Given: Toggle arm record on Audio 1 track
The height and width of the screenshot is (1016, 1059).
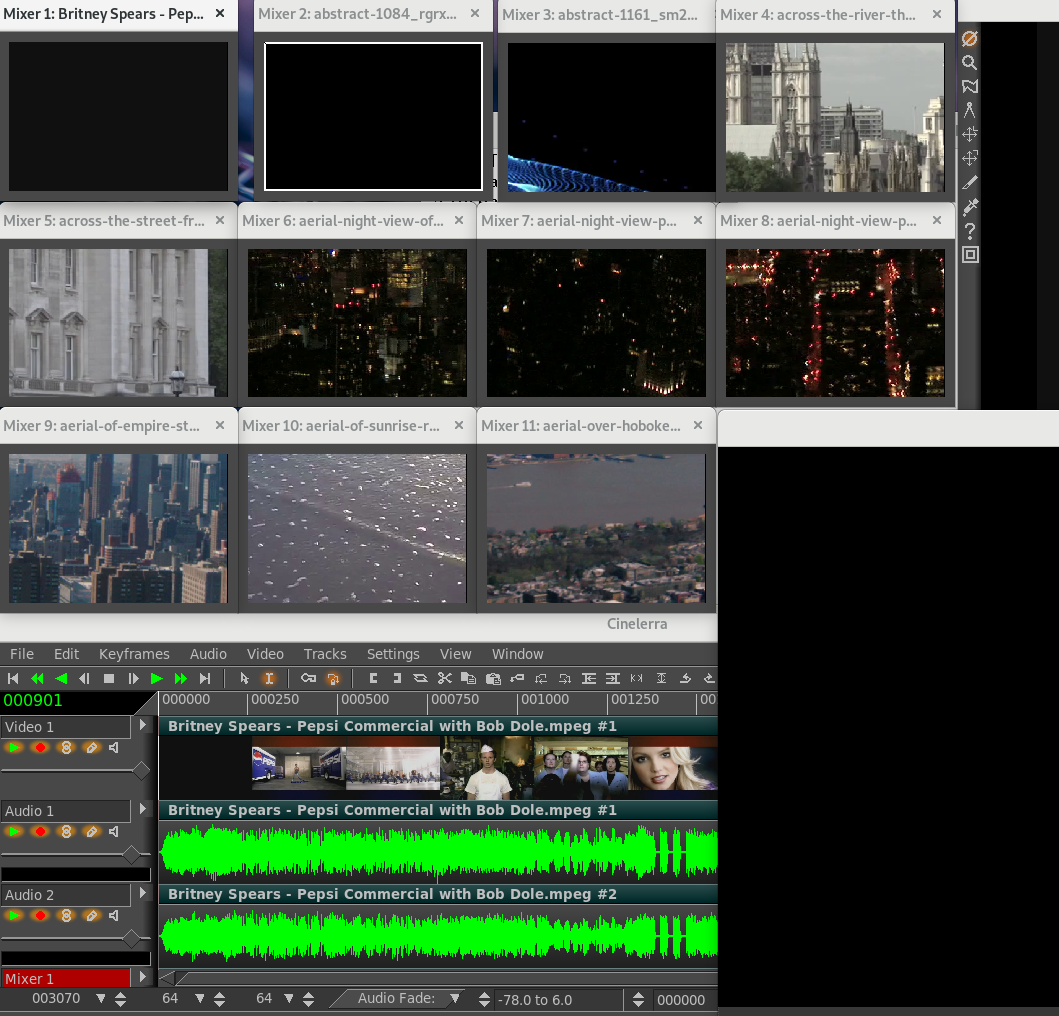Looking at the screenshot, I should coord(40,831).
